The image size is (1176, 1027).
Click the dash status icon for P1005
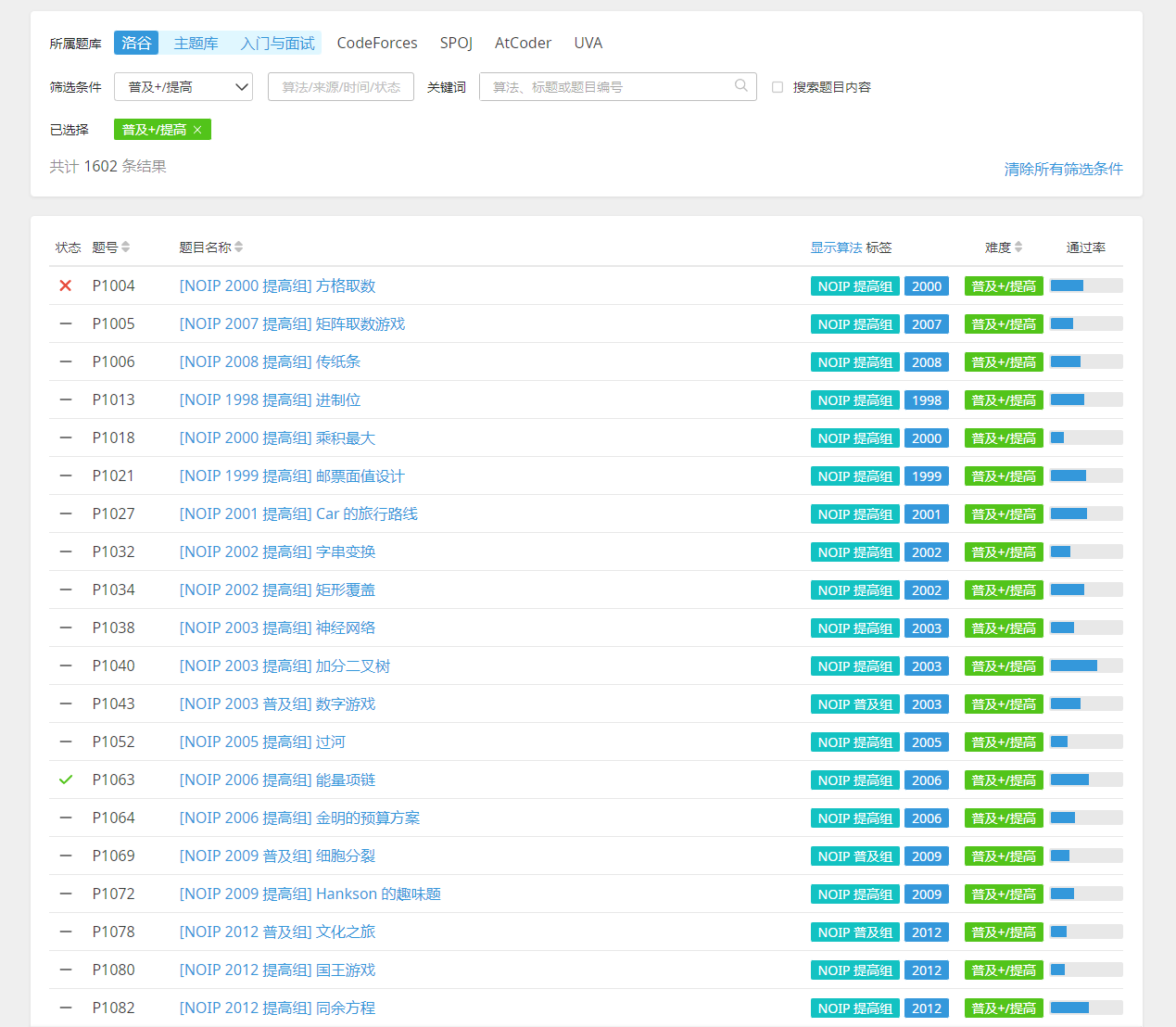click(x=66, y=323)
